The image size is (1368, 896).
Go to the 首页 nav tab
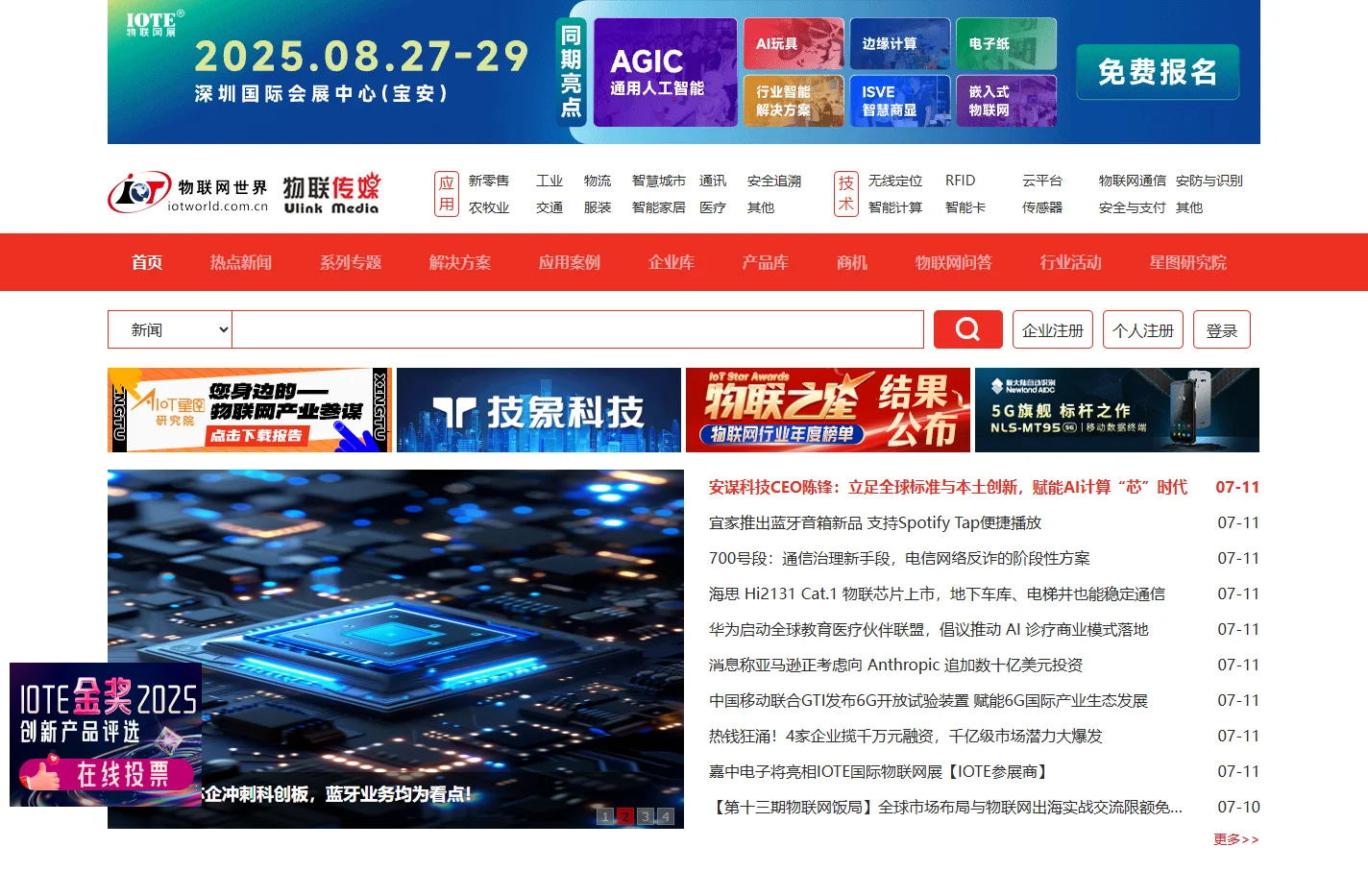tap(147, 262)
